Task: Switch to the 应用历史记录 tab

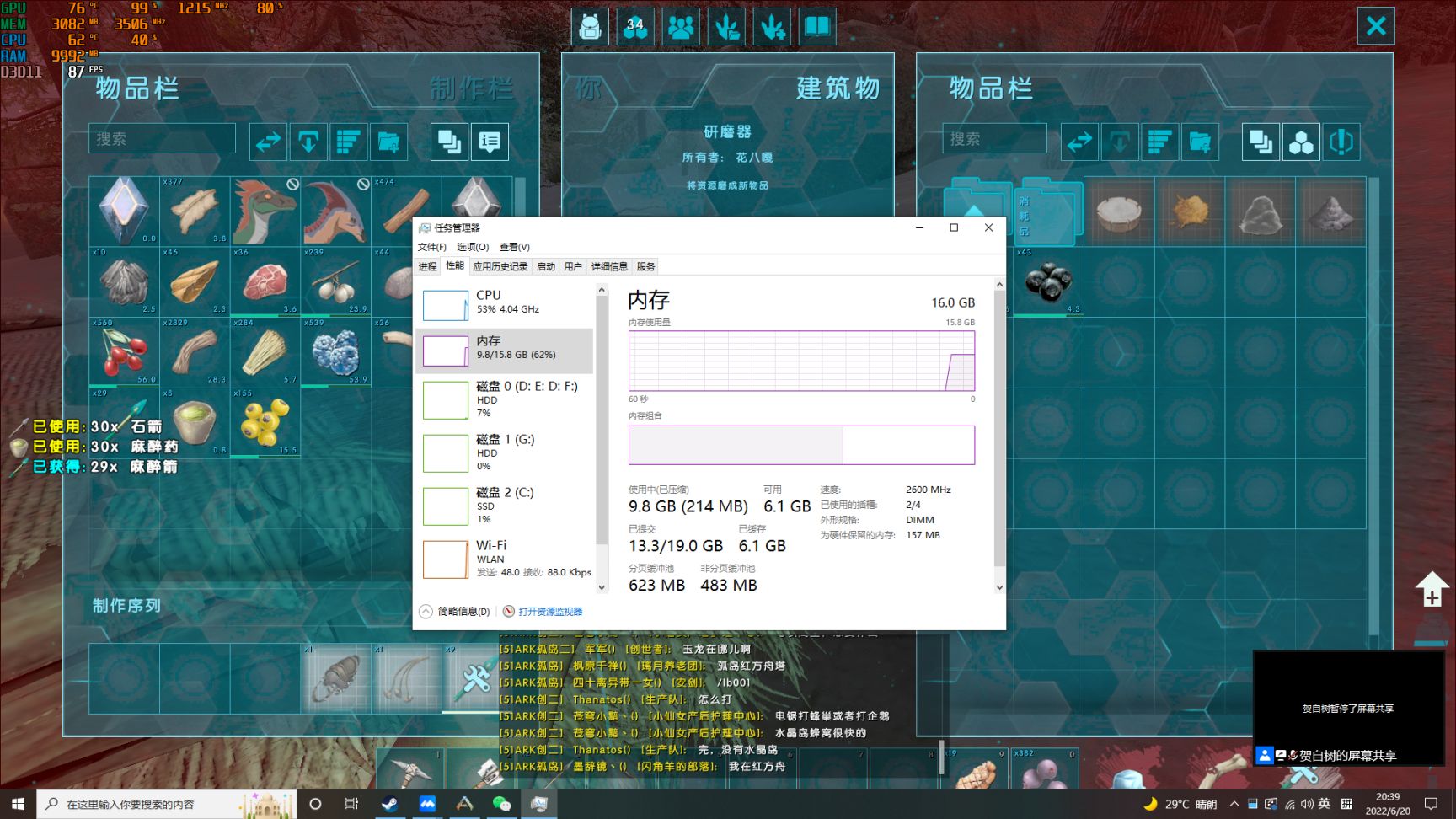Action: pos(500,266)
